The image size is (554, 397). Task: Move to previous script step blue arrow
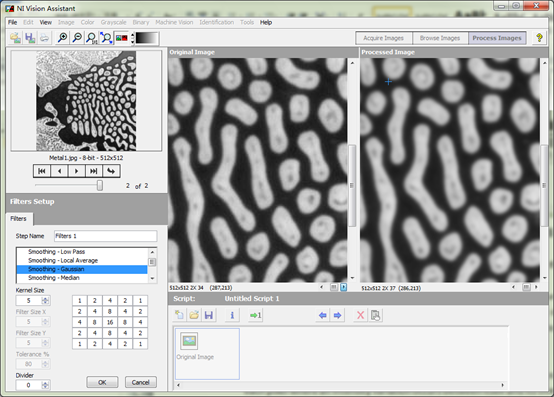tap(323, 315)
